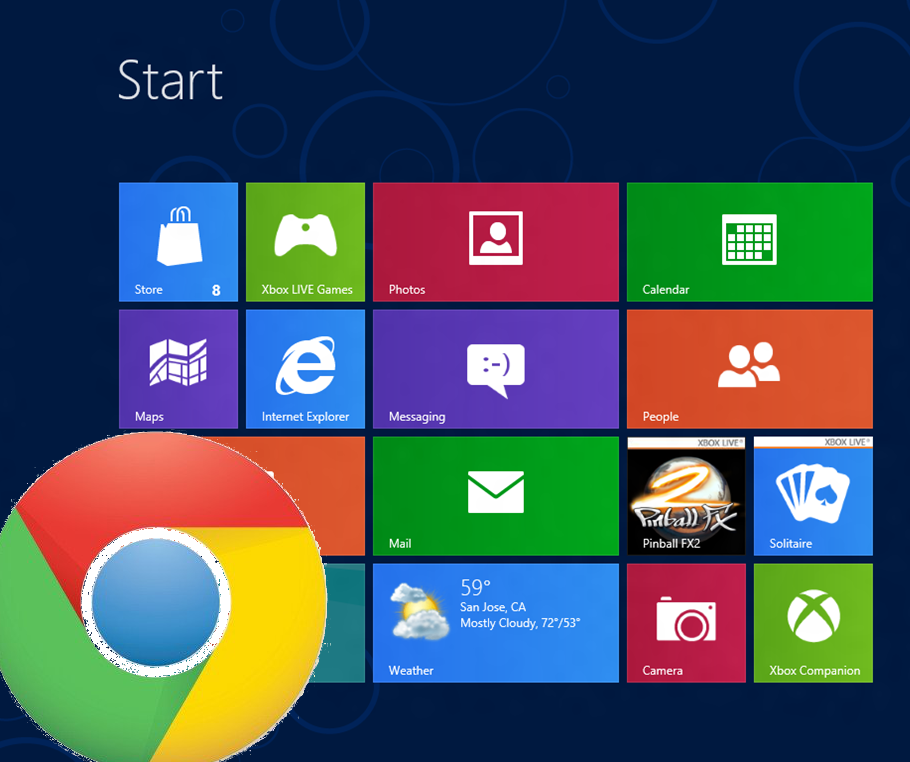The image size is (910, 762).
Task: Click the Store update count badge 8
Action: coord(216,290)
